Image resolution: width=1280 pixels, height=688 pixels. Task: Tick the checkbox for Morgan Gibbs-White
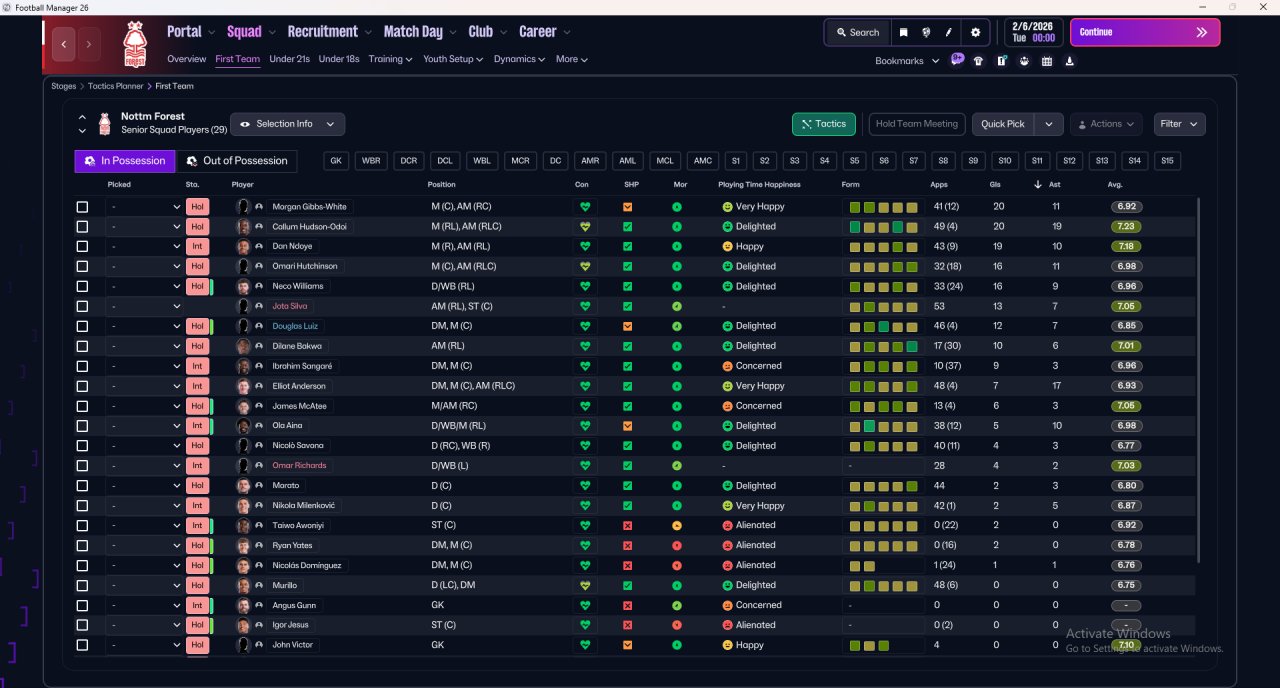coord(82,207)
